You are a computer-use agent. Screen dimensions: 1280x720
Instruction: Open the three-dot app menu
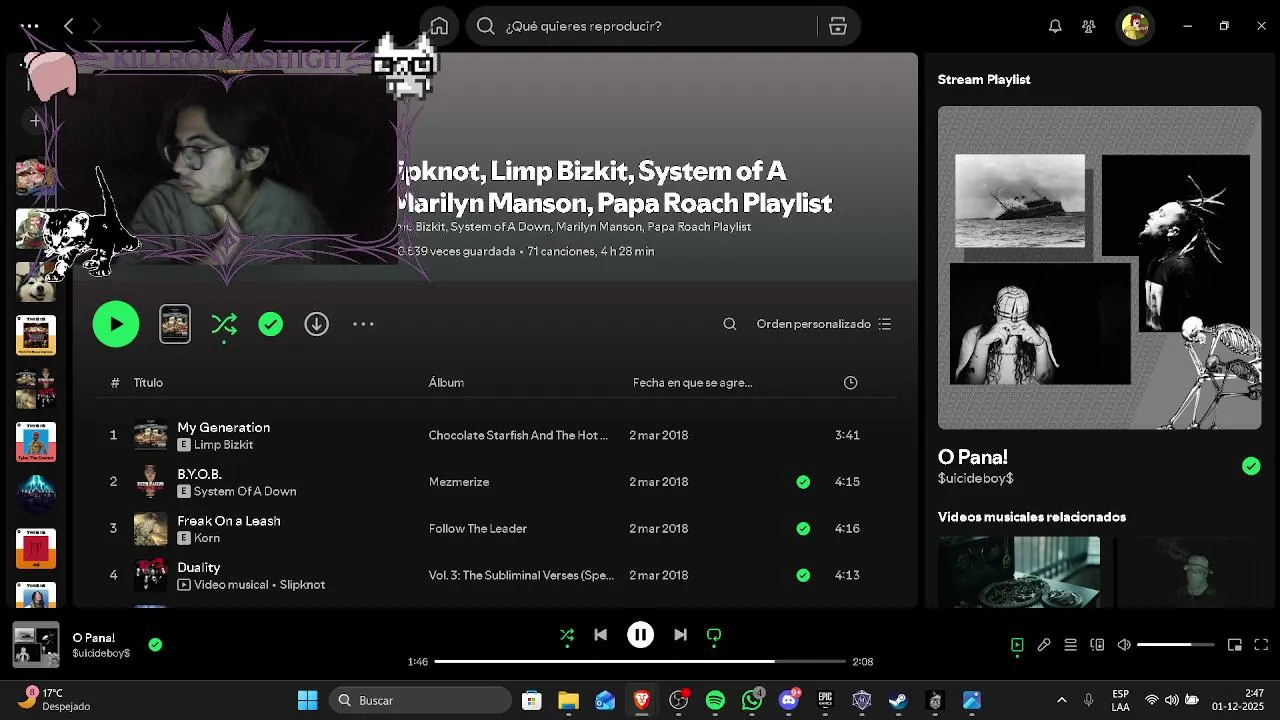(x=30, y=26)
